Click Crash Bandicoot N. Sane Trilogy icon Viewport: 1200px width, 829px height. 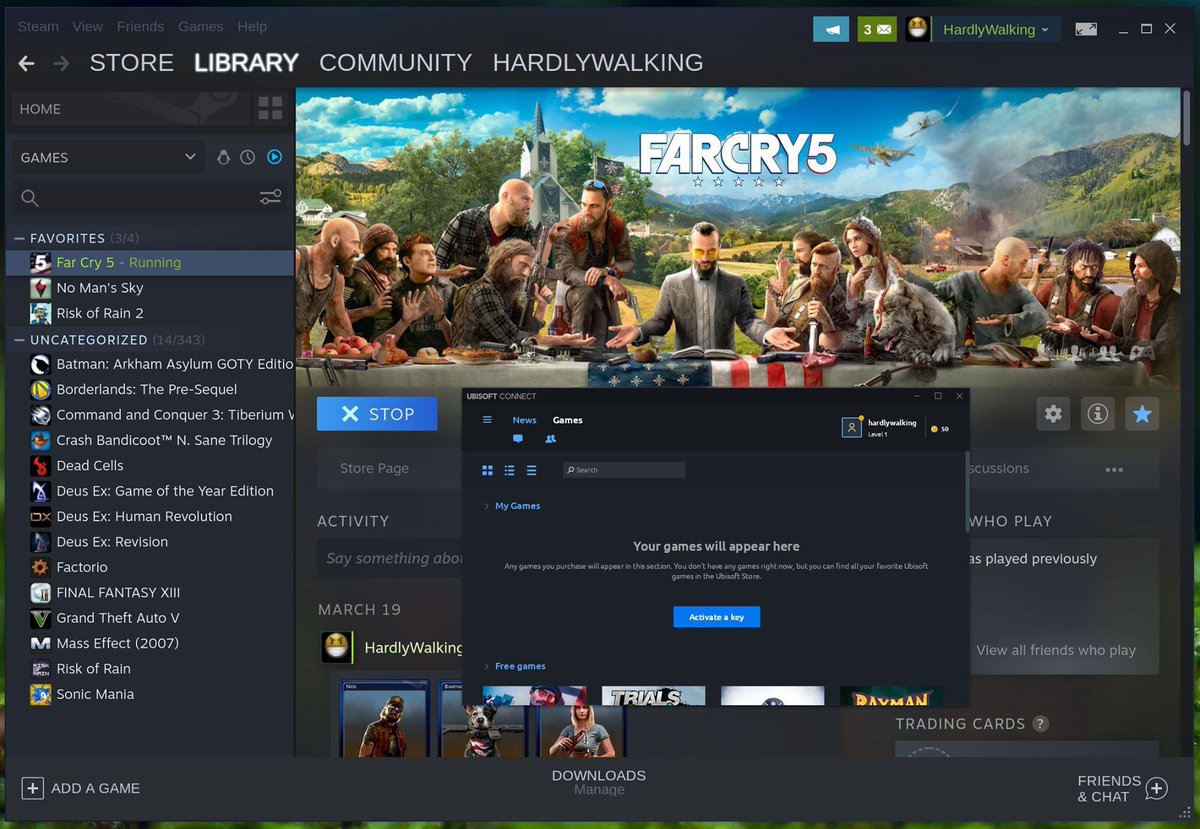pyautogui.click(x=40, y=440)
